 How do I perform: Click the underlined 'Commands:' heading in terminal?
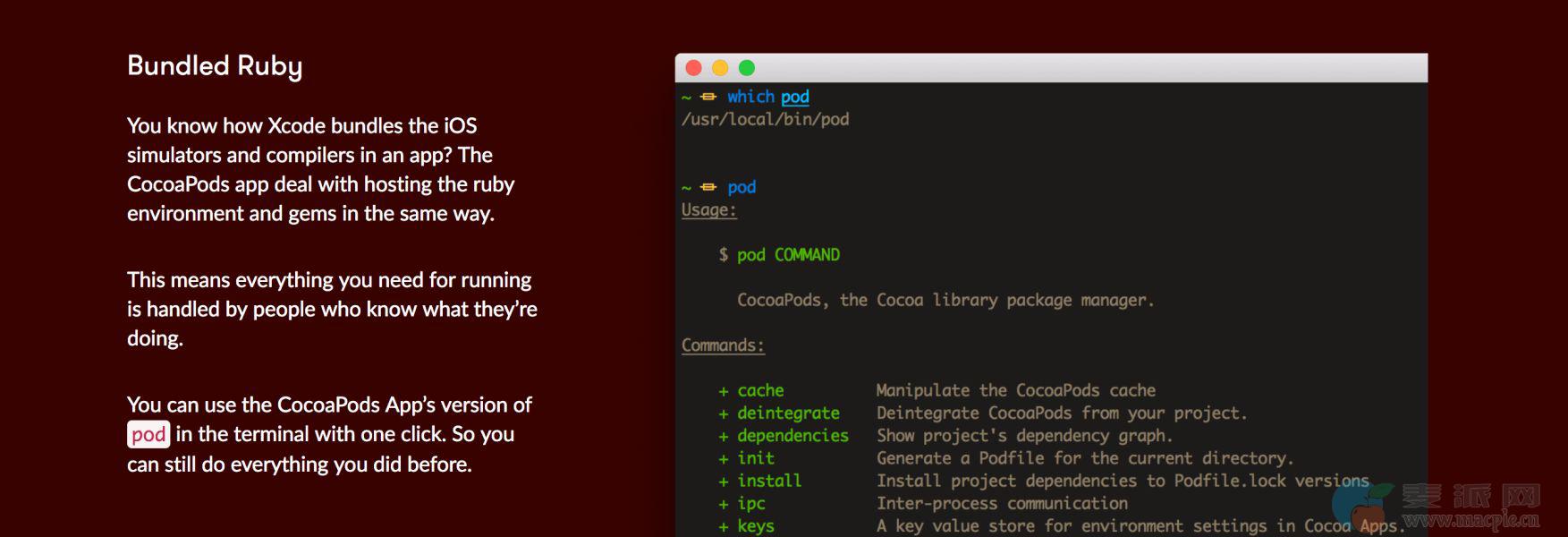[723, 345]
